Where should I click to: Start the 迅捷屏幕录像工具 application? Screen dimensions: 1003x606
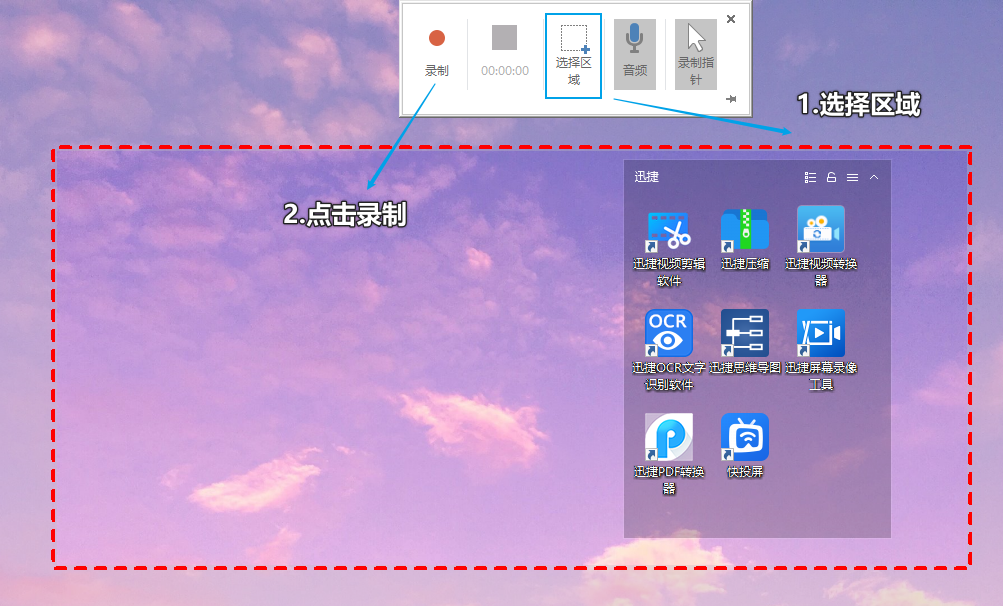pos(820,333)
